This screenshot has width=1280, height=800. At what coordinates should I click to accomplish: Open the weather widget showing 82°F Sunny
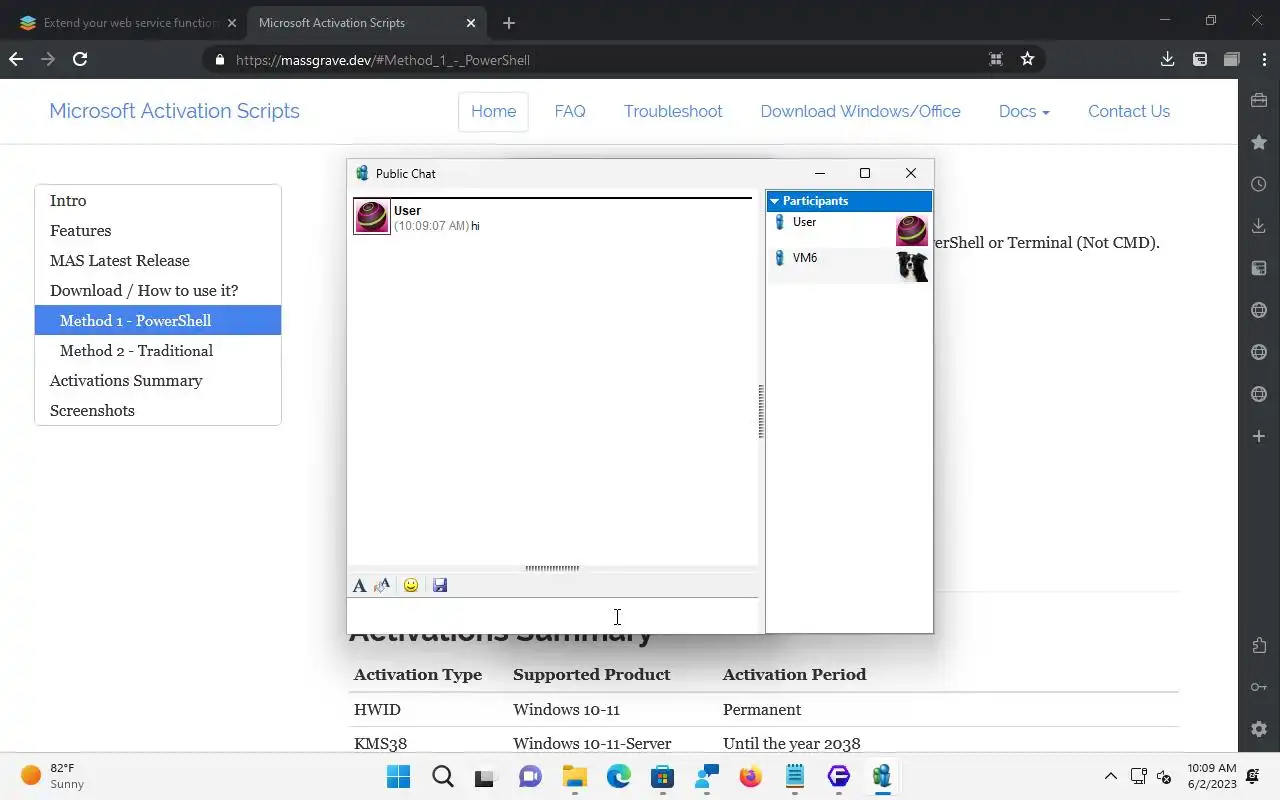pyautogui.click(x=52, y=776)
